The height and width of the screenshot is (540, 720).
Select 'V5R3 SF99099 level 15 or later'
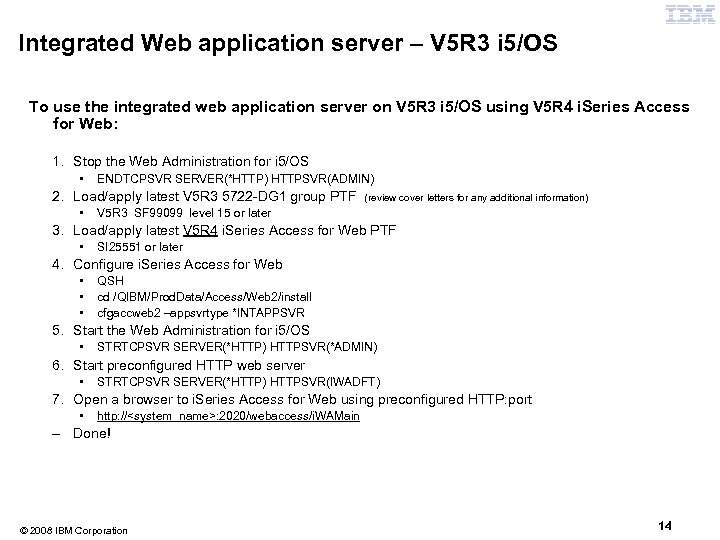tap(184, 213)
